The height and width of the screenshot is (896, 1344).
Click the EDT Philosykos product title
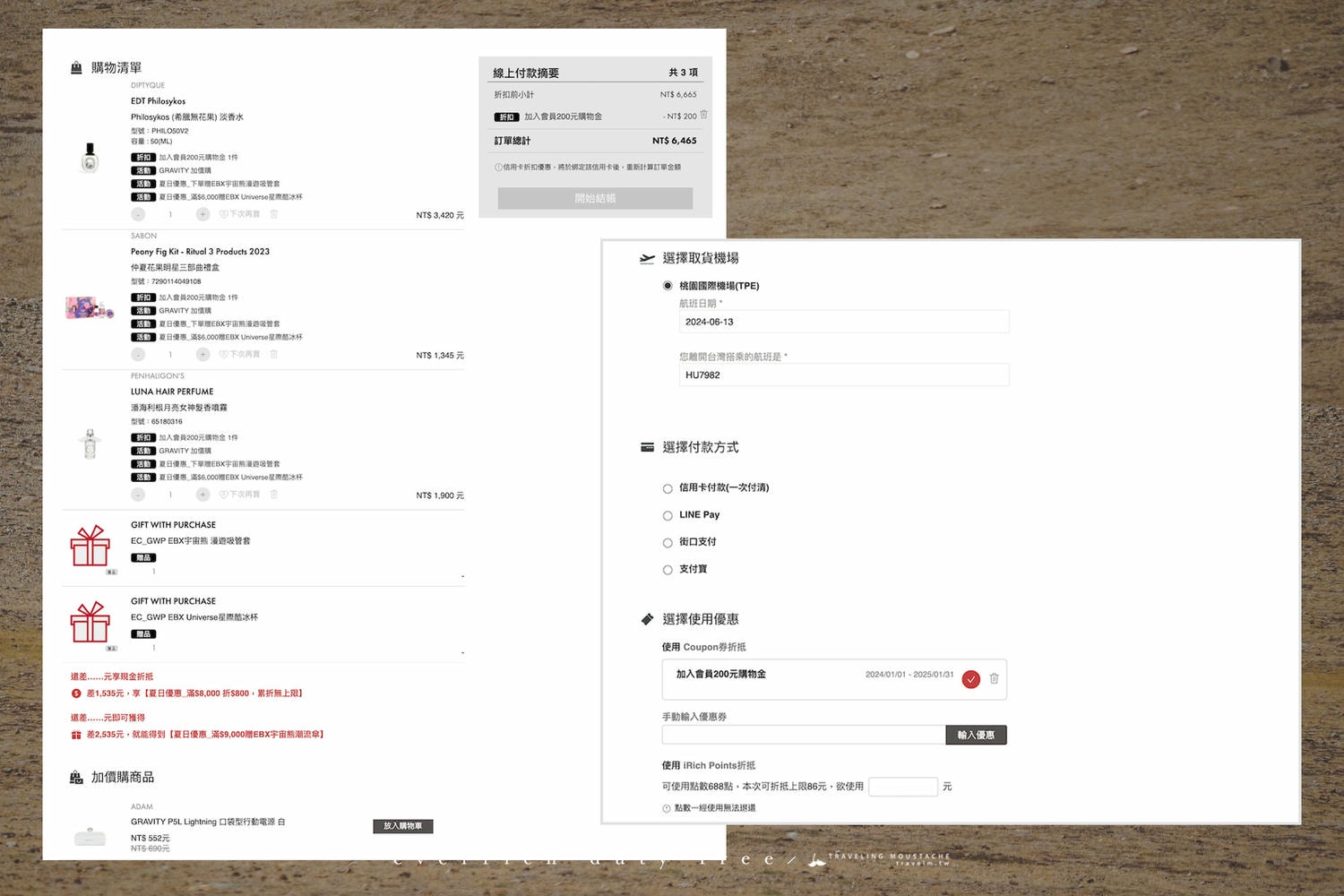[x=158, y=101]
